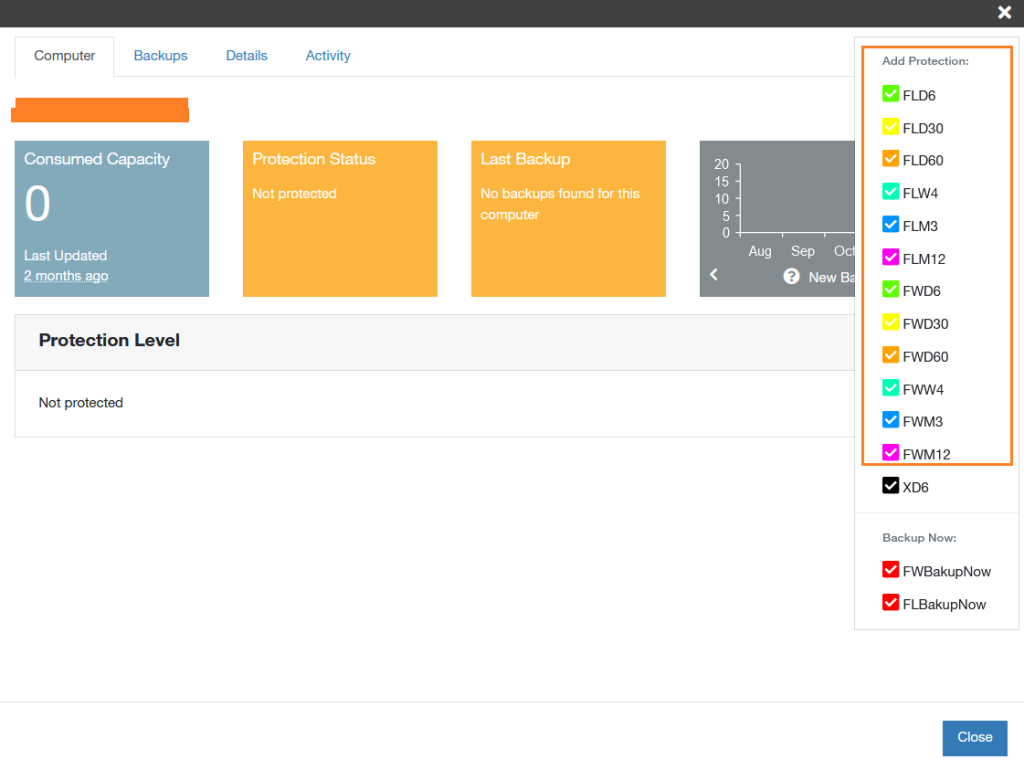The height and width of the screenshot is (770, 1024).
Task: Click the Consumed Capacity card
Action: tap(112, 219)
